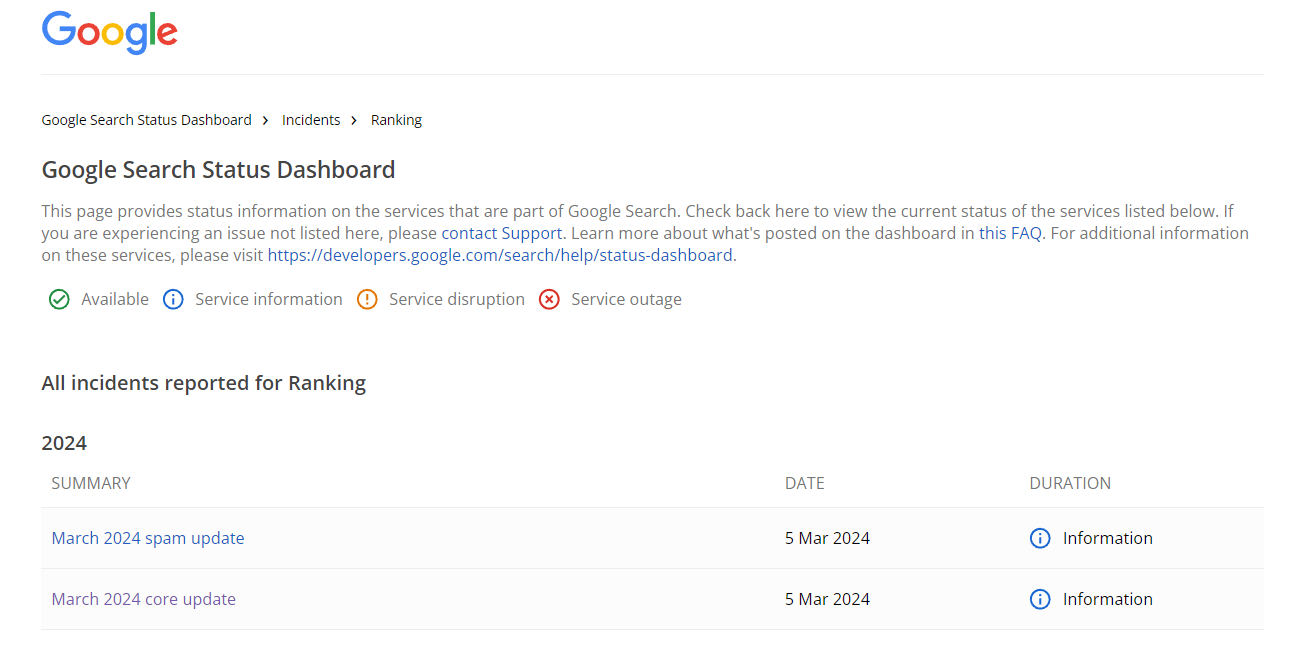Click the info icon in spam update row
1312x645 pixels.
[1040, 538]
